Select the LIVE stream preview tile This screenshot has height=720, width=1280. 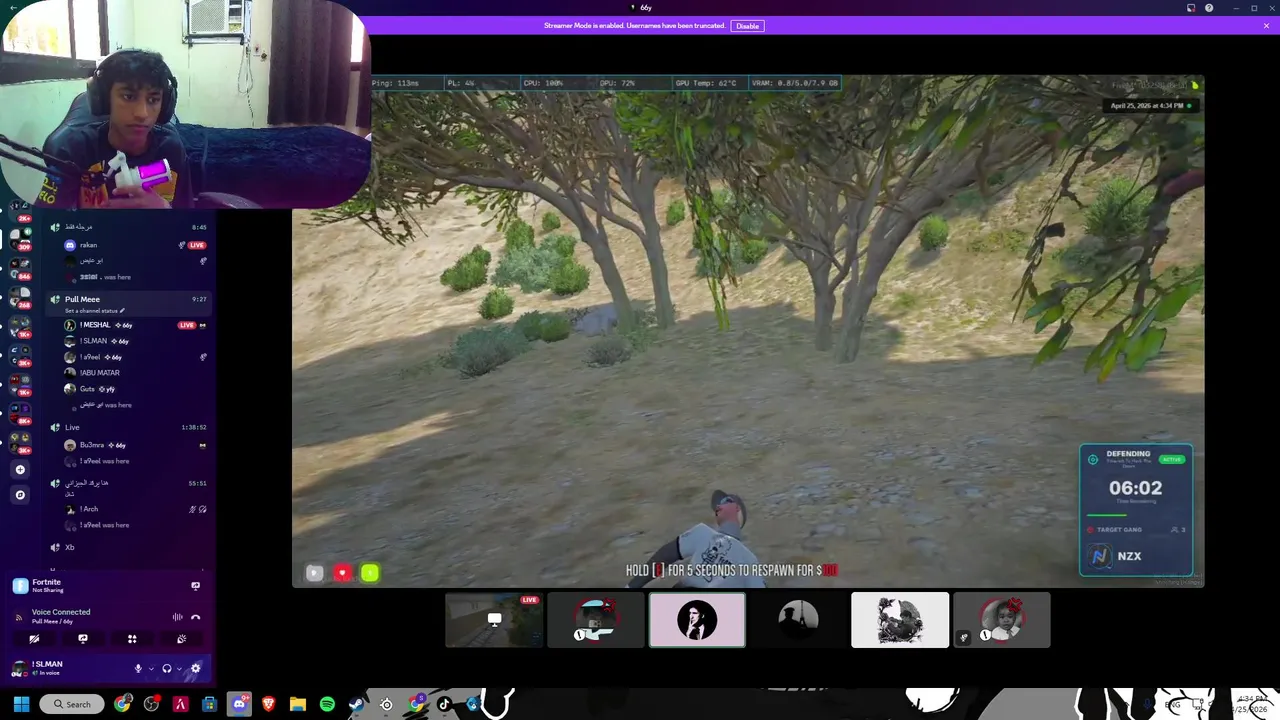coord(494,620)
